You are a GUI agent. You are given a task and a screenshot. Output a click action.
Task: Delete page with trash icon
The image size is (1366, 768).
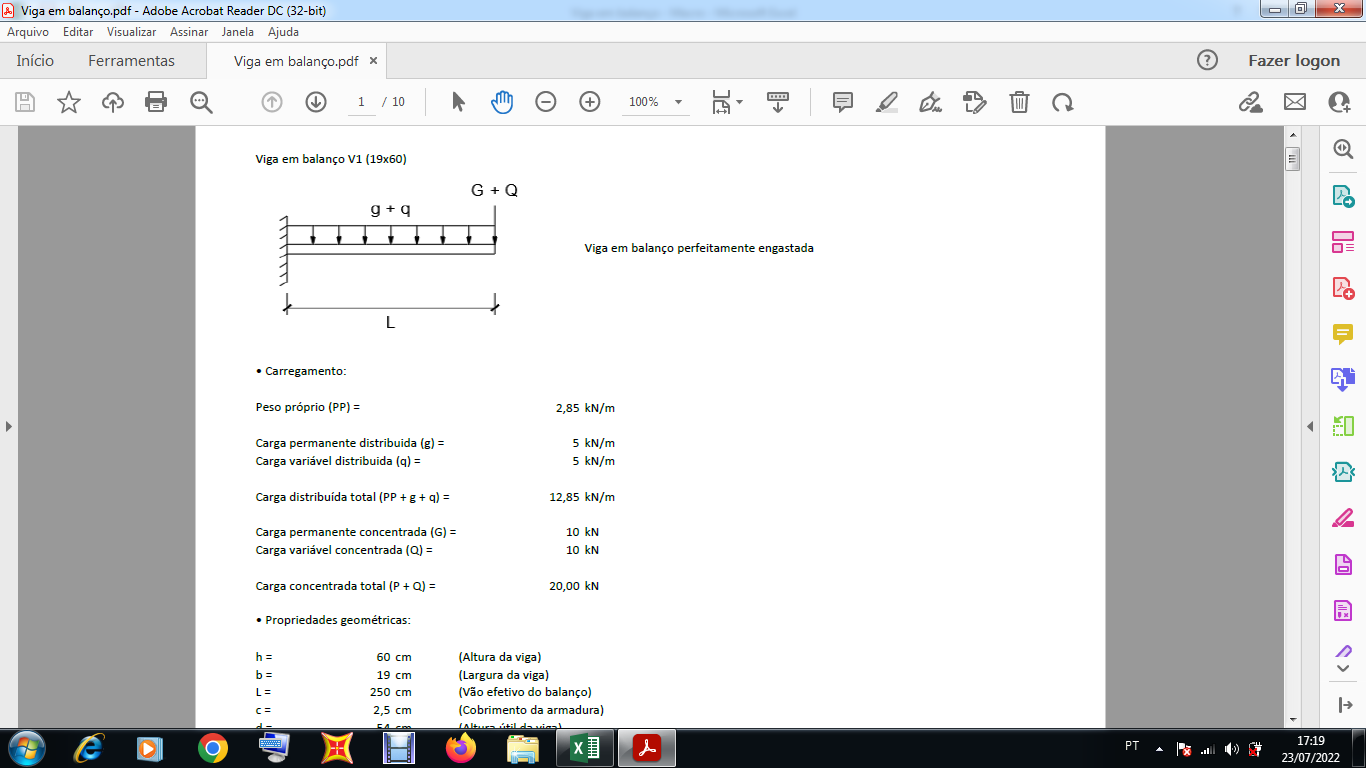1019,102
